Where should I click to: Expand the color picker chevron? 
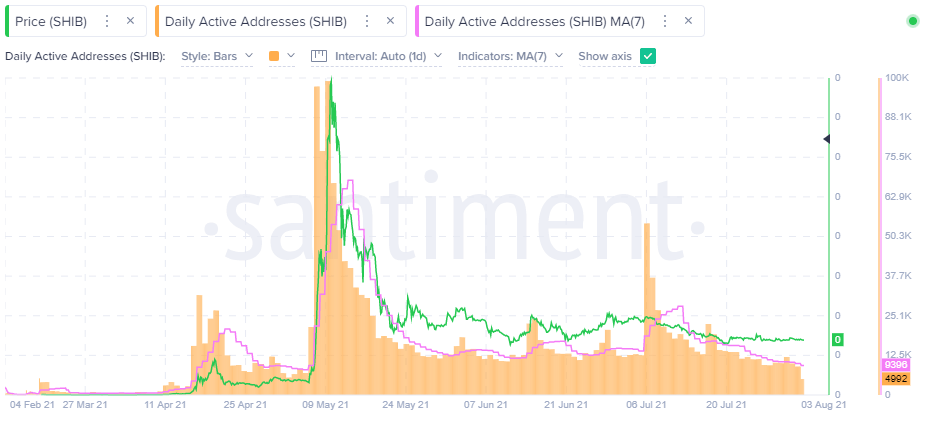click(x=291, y=56)
